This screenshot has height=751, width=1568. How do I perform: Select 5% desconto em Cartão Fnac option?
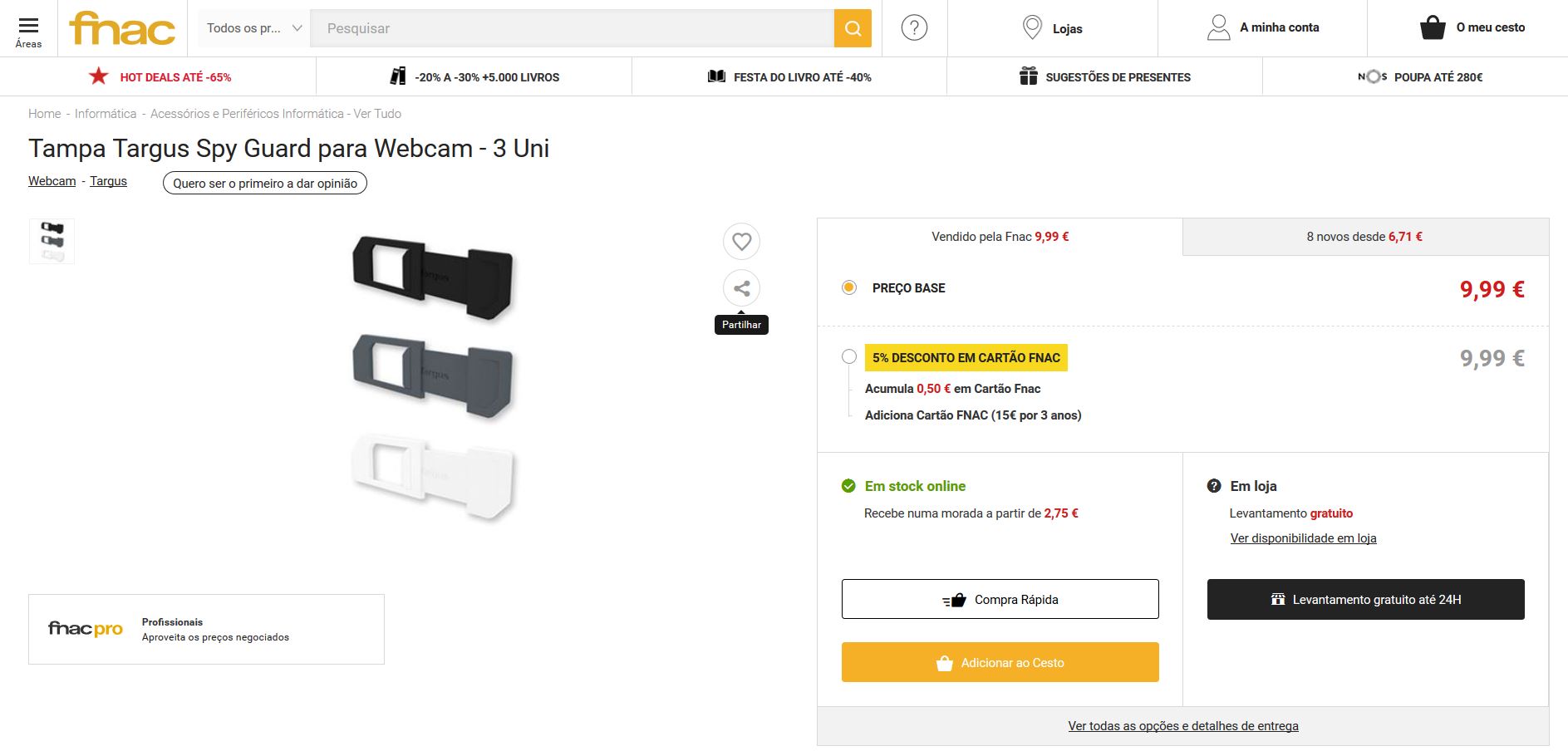[848, 356]
